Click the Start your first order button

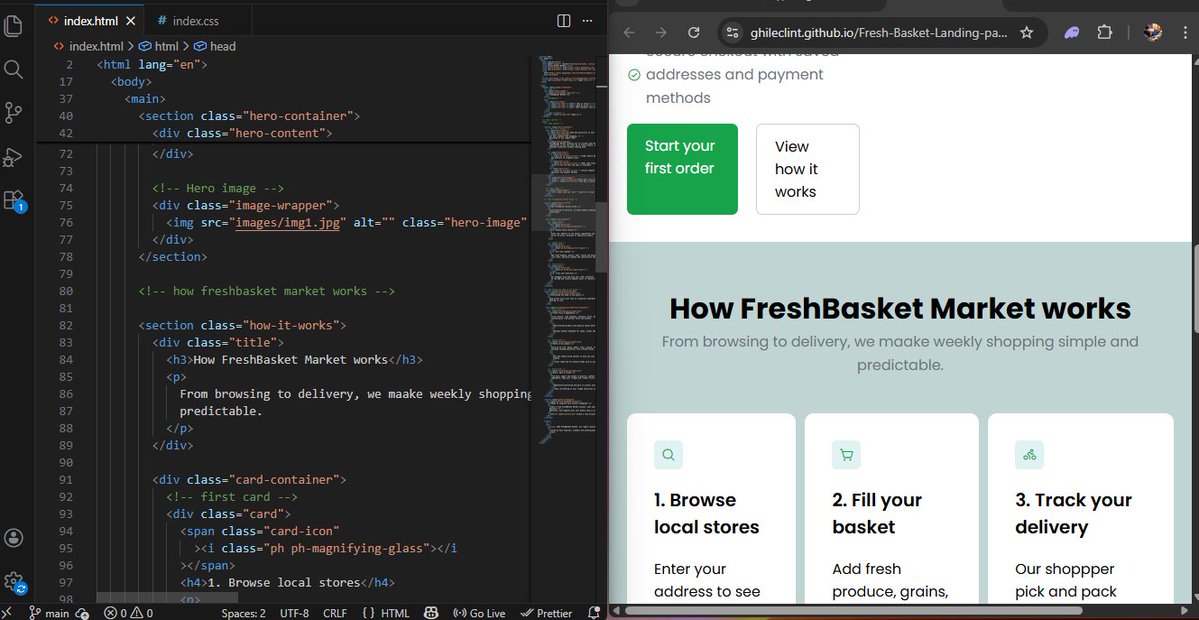pos(682,169)
